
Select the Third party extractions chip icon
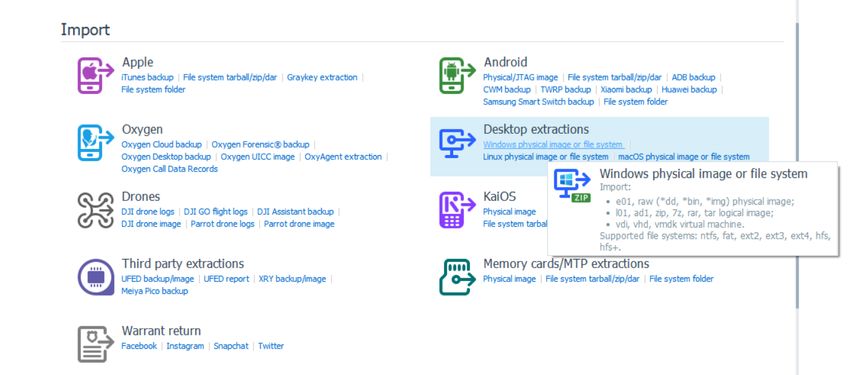pos(96,277)
